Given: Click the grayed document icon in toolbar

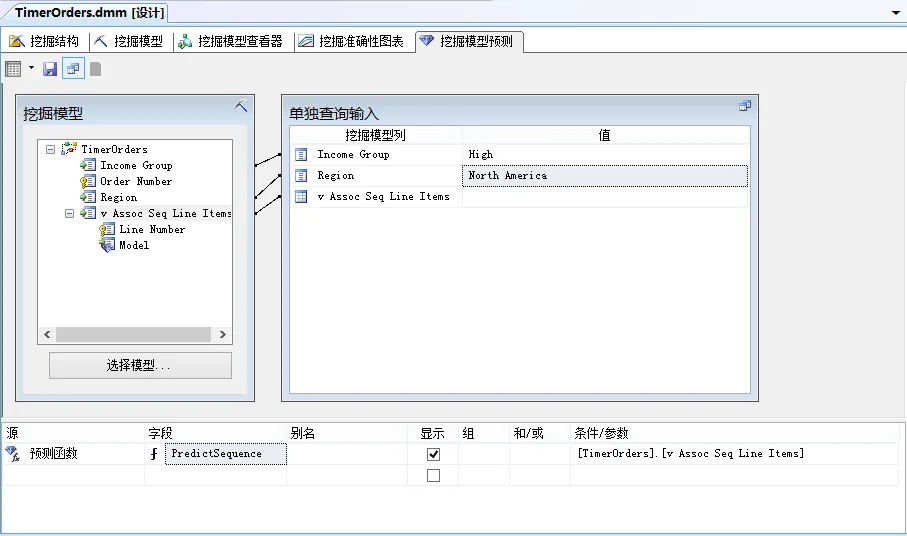Looking at the screenshot, I should click(95, 69).
